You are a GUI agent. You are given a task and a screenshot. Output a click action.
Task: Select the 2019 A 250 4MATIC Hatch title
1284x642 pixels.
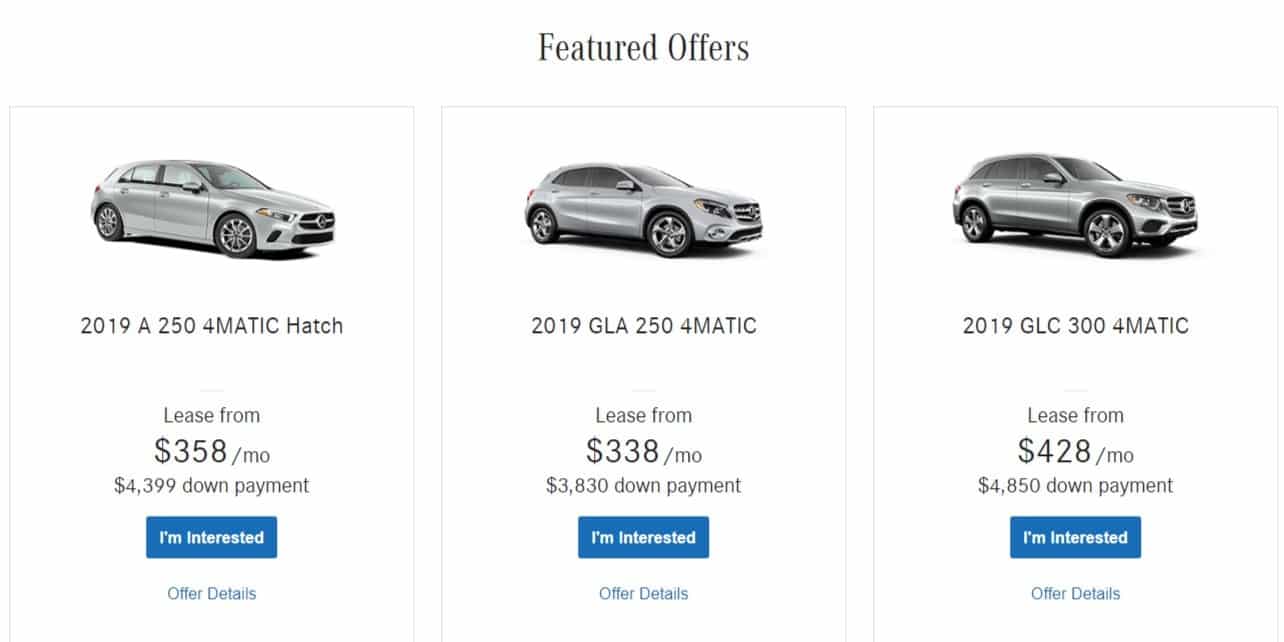211,325
